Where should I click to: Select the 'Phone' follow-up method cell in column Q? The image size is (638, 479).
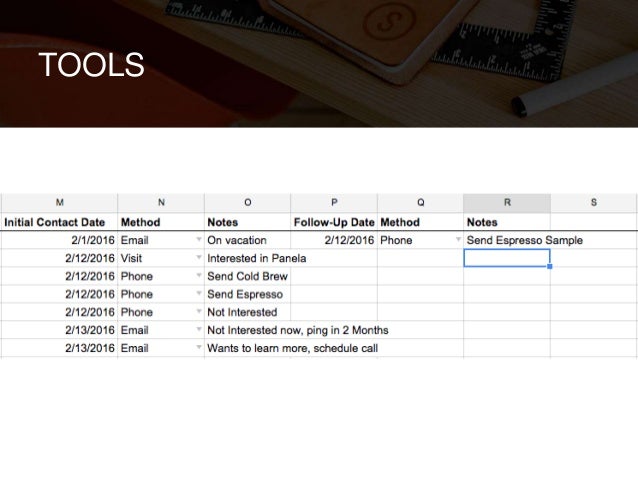[420, 240]
